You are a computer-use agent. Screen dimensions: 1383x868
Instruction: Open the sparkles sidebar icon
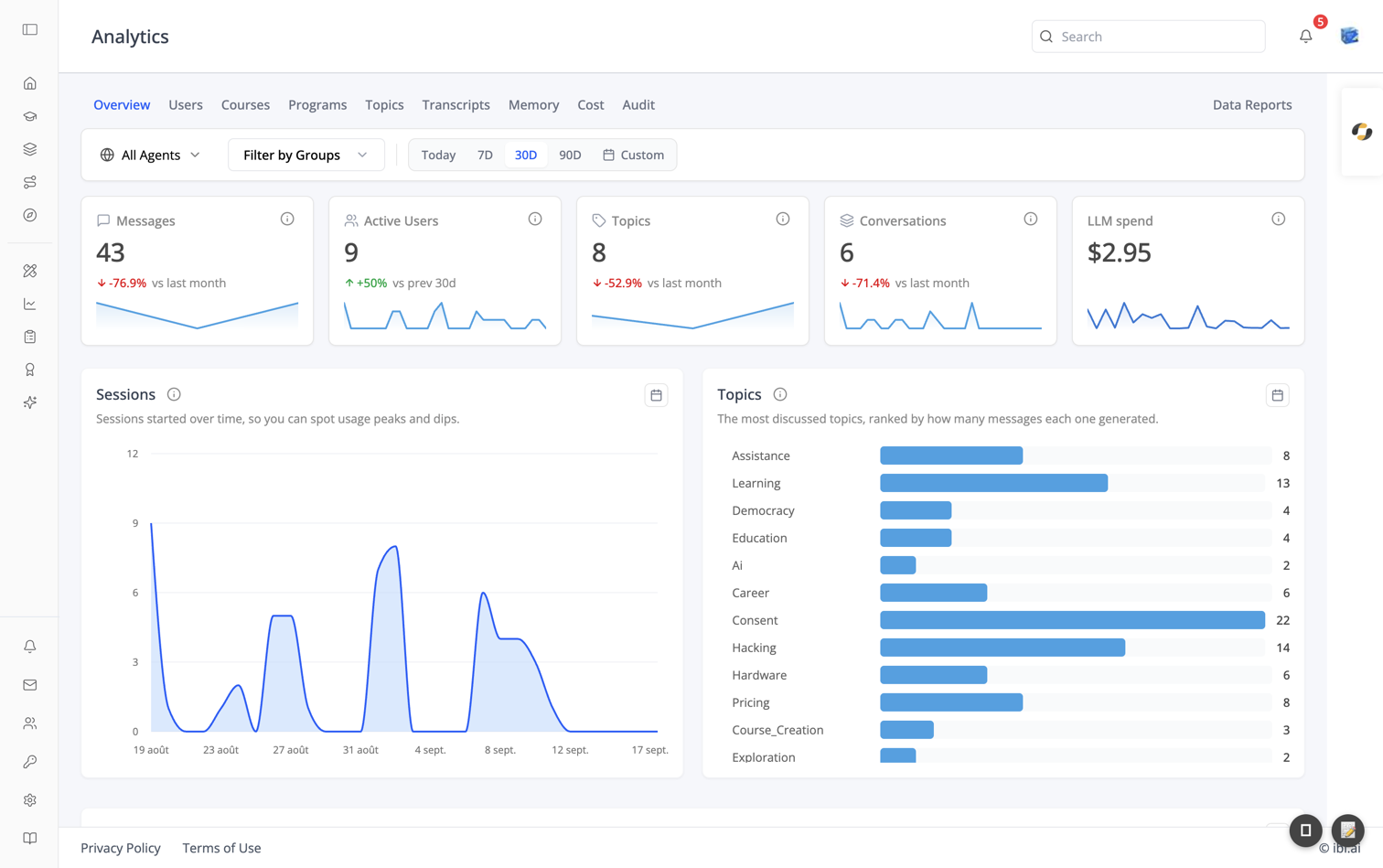click(30, 402)
